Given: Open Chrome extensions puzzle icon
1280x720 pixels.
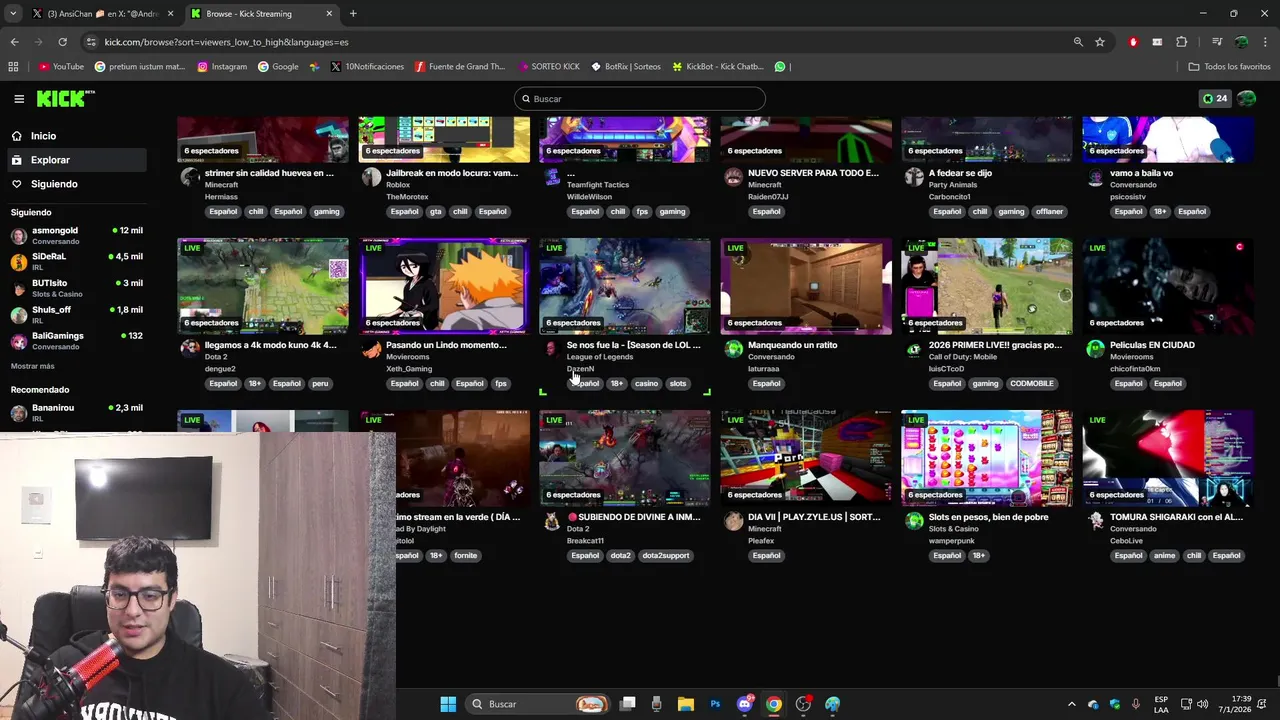Looking at the screenshot, I should click(x=1182, y=42).
